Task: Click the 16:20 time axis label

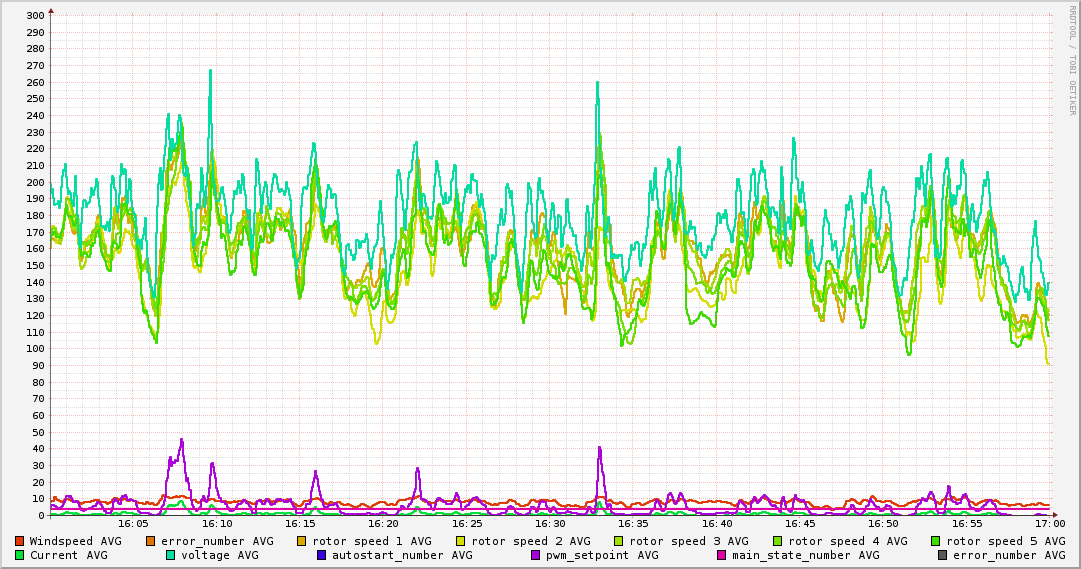Action: pos(383,524)
